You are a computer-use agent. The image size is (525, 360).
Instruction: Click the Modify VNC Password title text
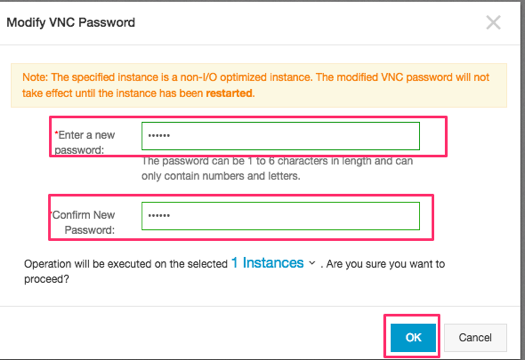[71, 23]
